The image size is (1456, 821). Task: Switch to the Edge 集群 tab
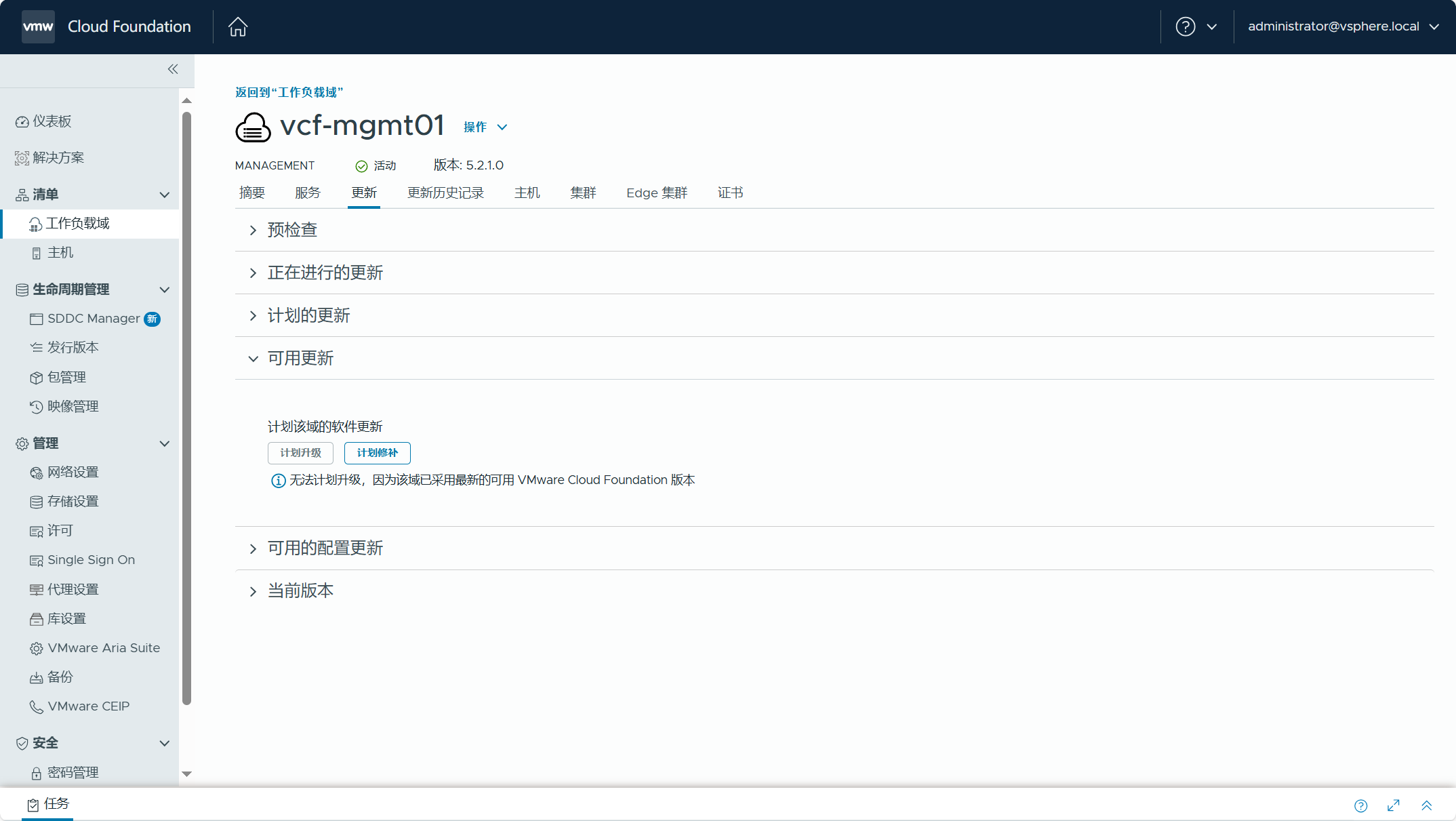click(x=657, y=193)
